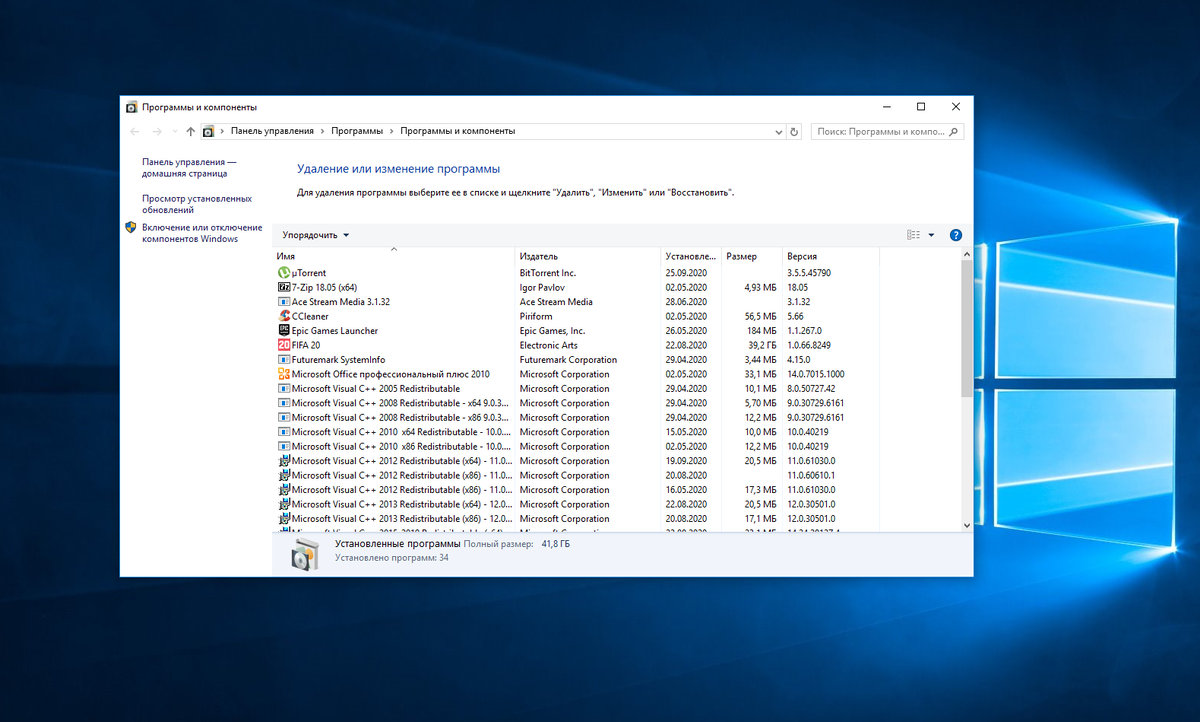Open Панель управления домашняя страница link
Image resolution: width=1200 pixels, height=722 pixels.
[189, 167]
